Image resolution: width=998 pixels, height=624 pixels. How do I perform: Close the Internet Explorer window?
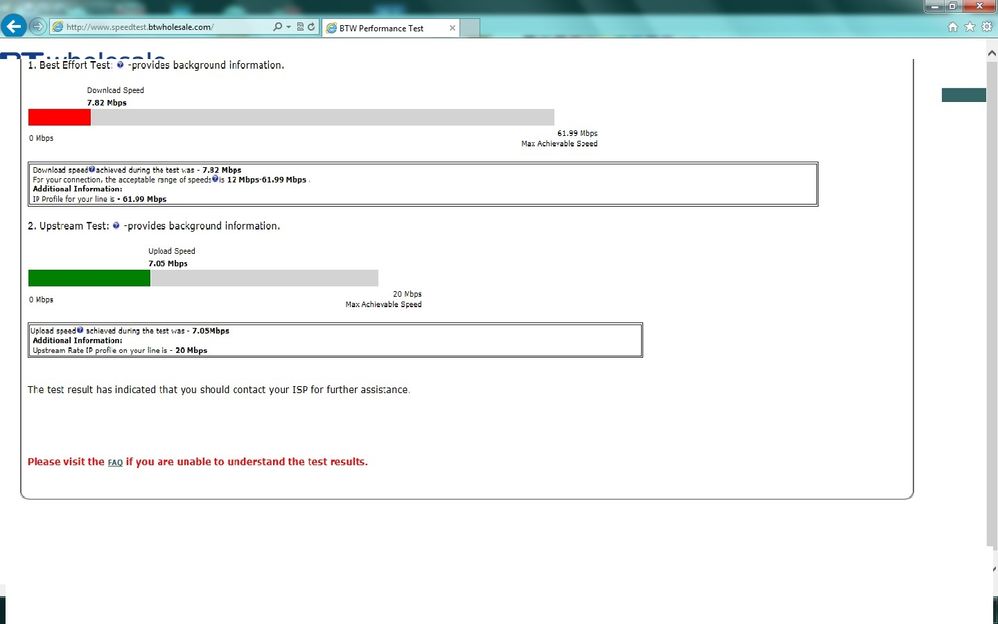[x=981, y=6]
